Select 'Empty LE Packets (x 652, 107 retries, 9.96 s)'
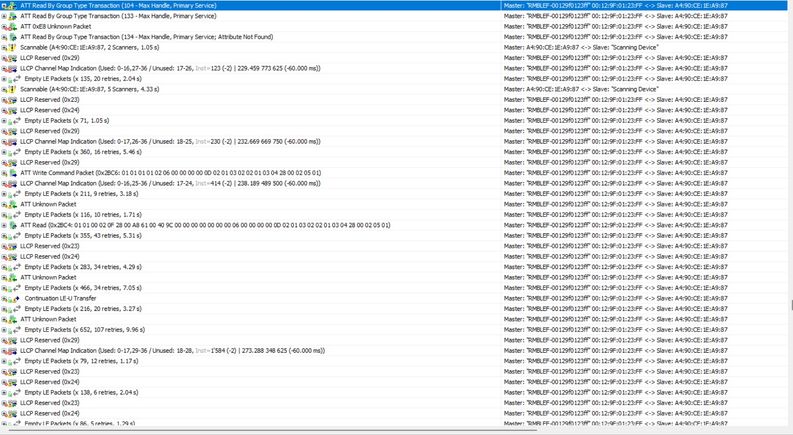 (x=84, y=330)
